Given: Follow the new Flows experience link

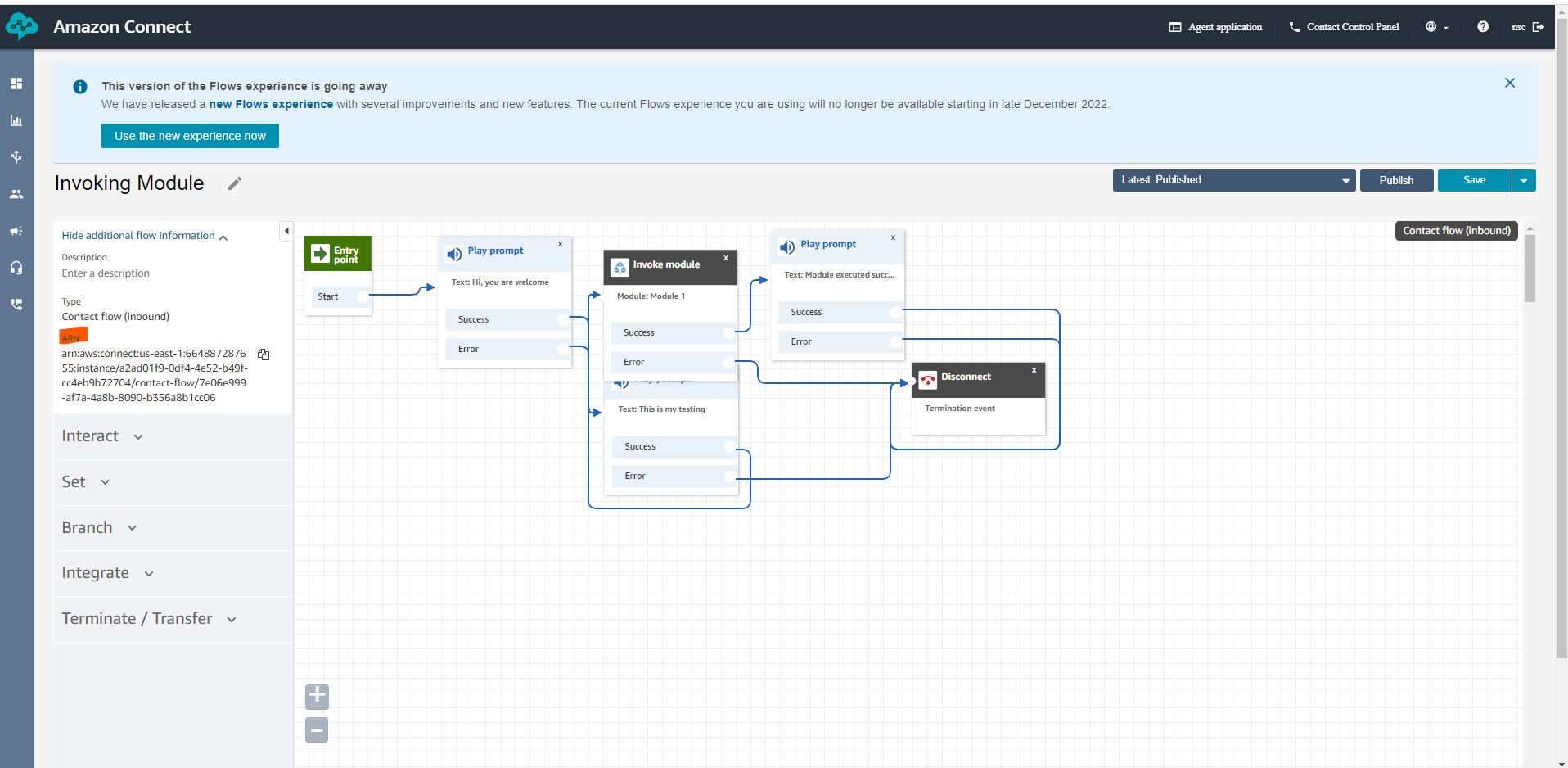Looking at the screenshot, I should click(x=271, y=104).
